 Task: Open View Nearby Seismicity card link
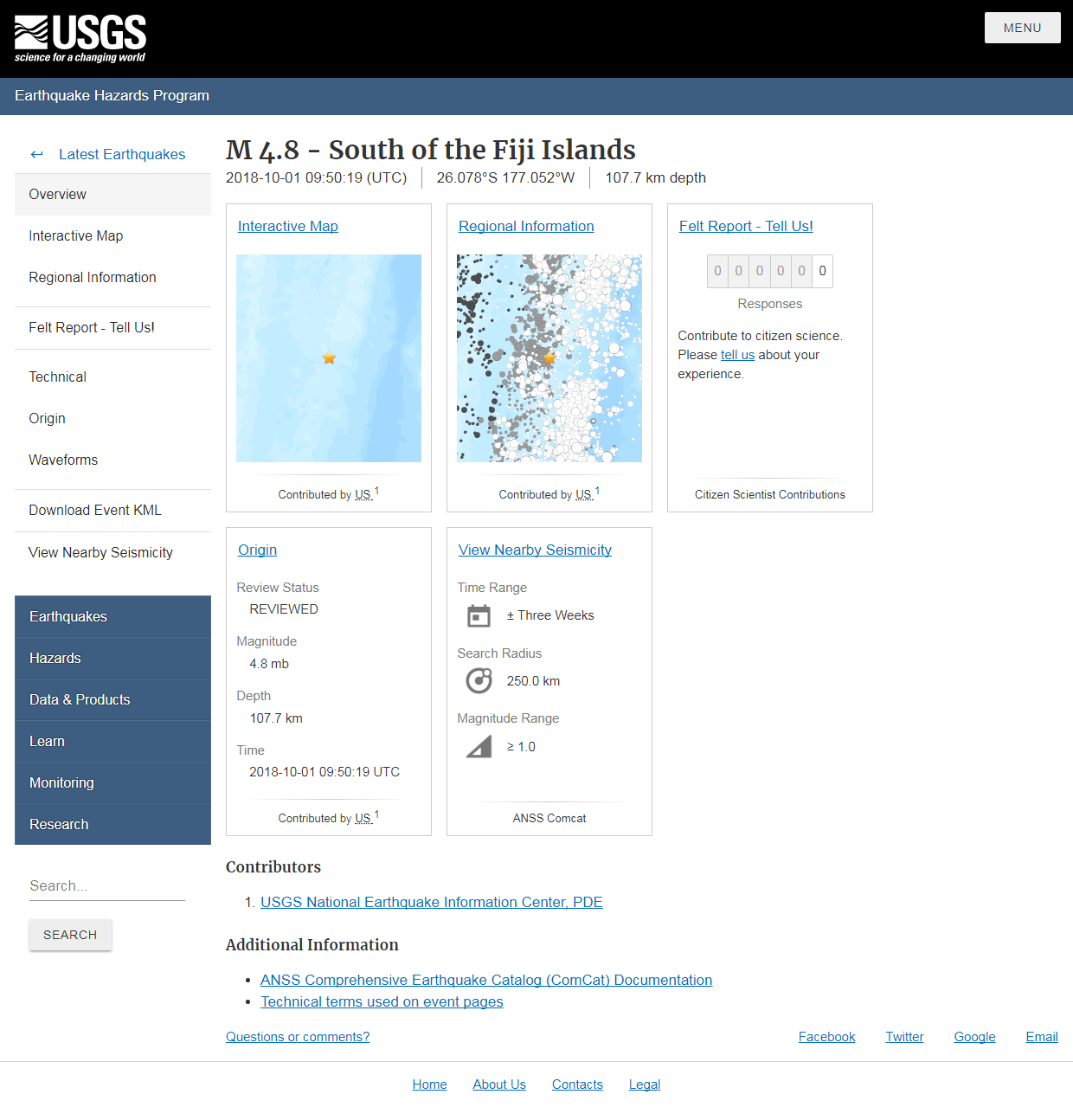coord(535,550)
